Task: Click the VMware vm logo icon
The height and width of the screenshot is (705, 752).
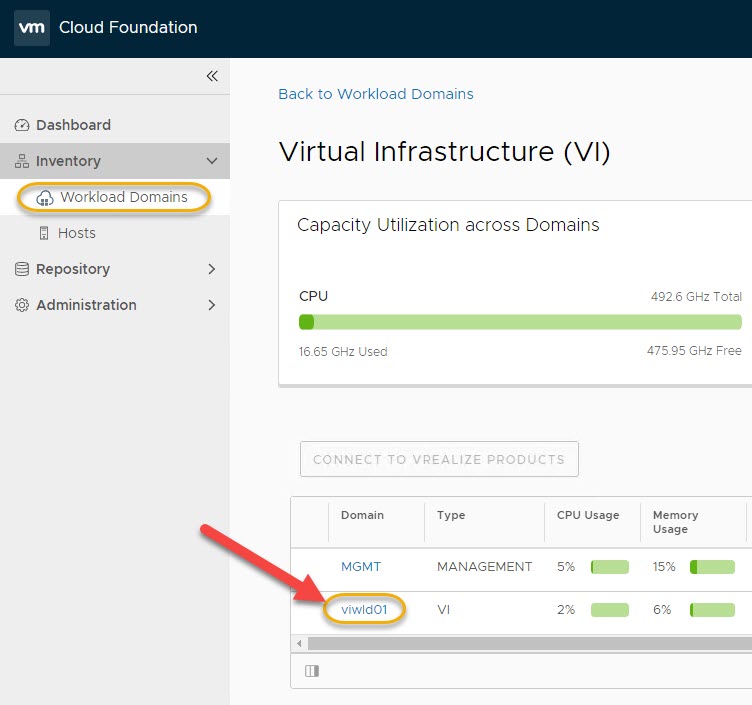Action: [x=32, y=27]
